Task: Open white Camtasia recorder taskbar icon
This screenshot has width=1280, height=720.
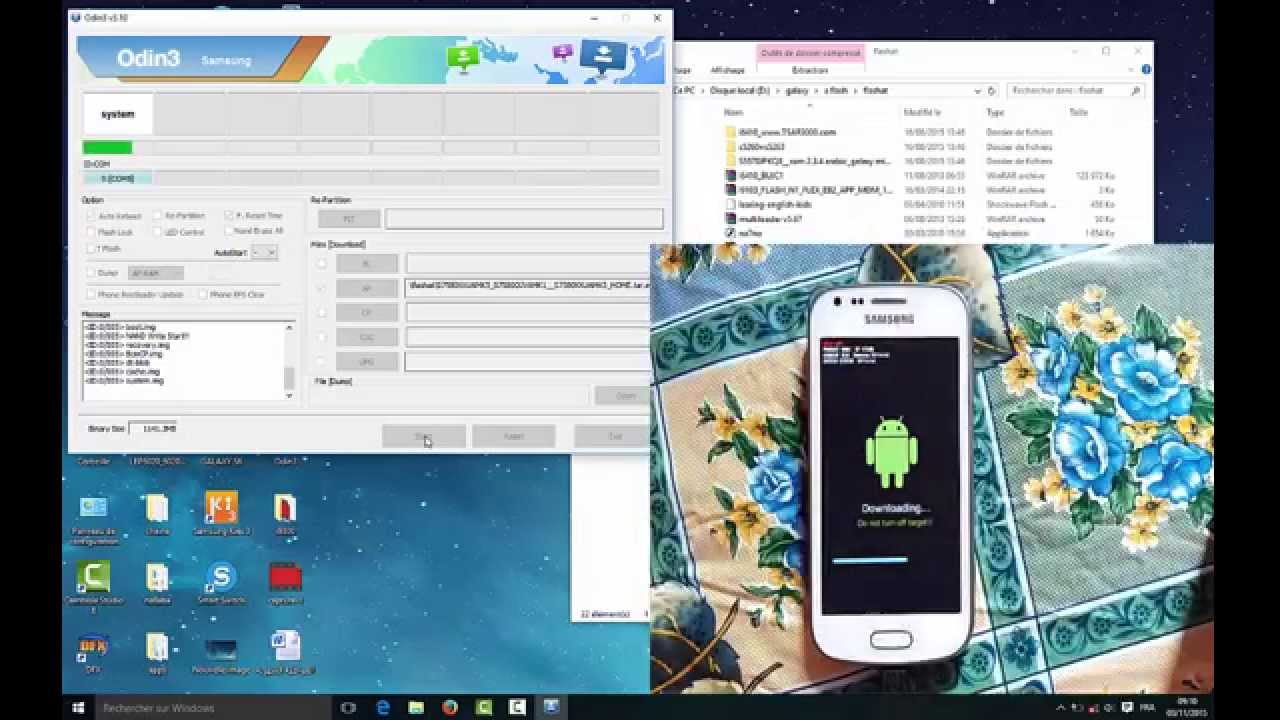Action: [518, 707]
